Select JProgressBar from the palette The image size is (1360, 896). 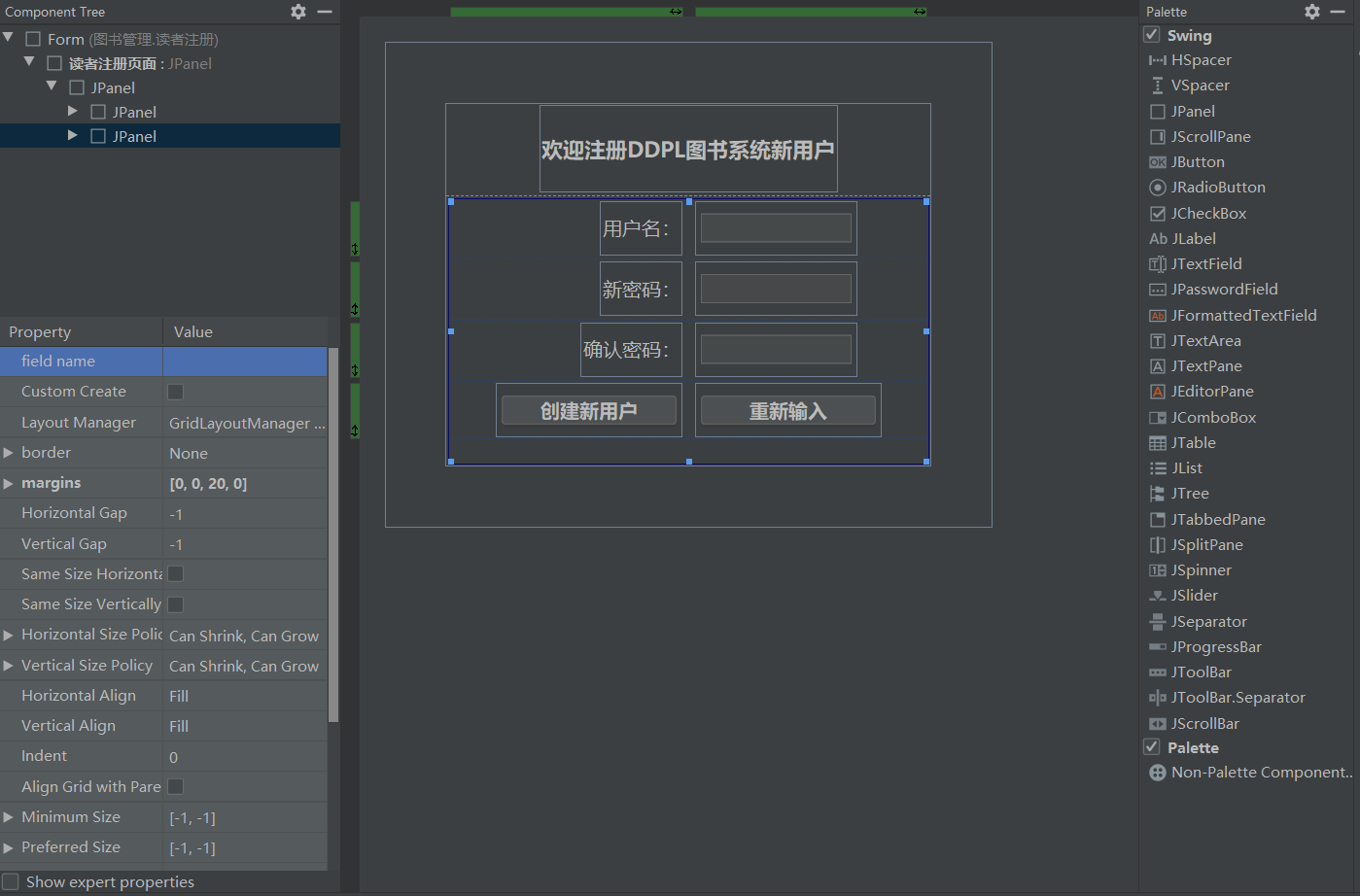coord(1214,646)
